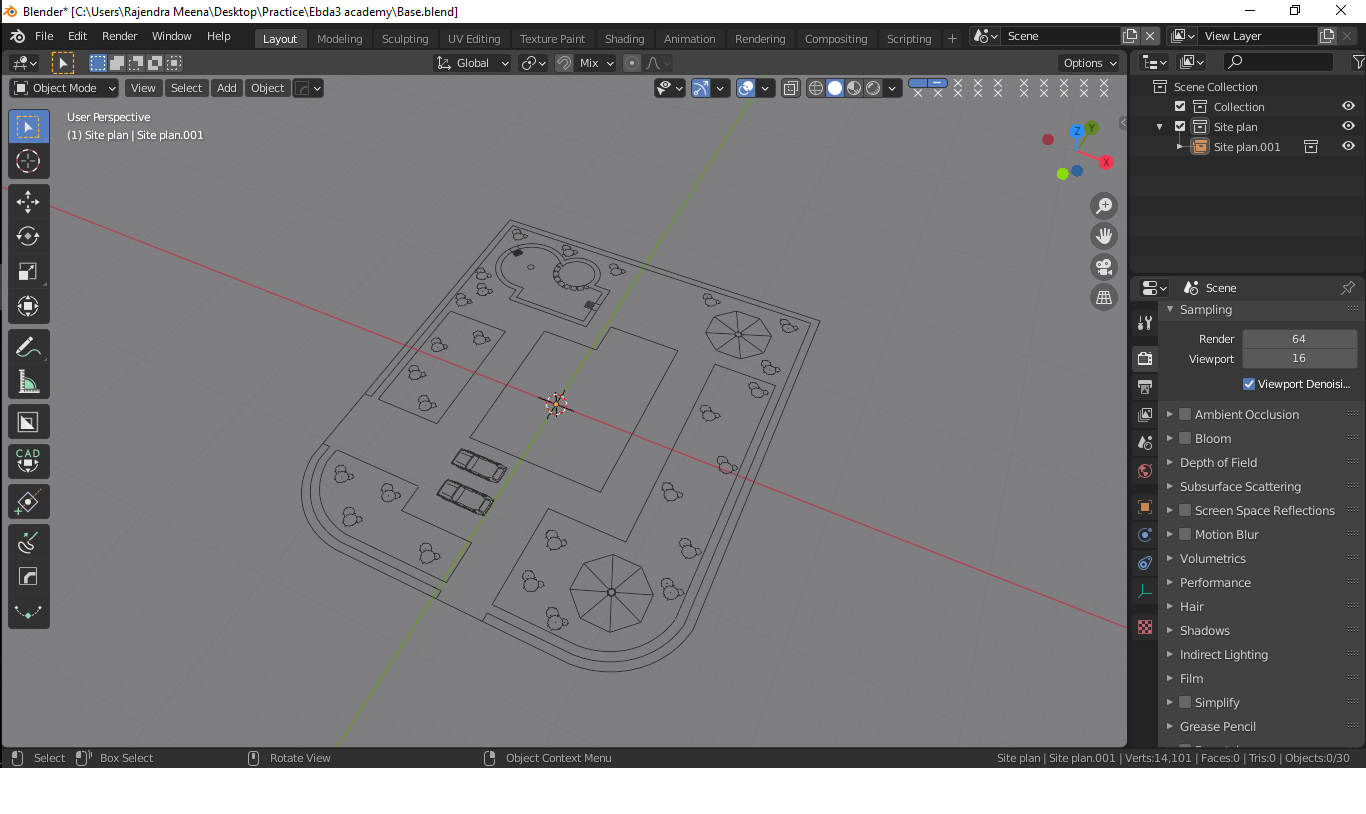Hide Site plan.001 using its eye icon
The width and height of the screenshot is (1366, 814).
1348,146
